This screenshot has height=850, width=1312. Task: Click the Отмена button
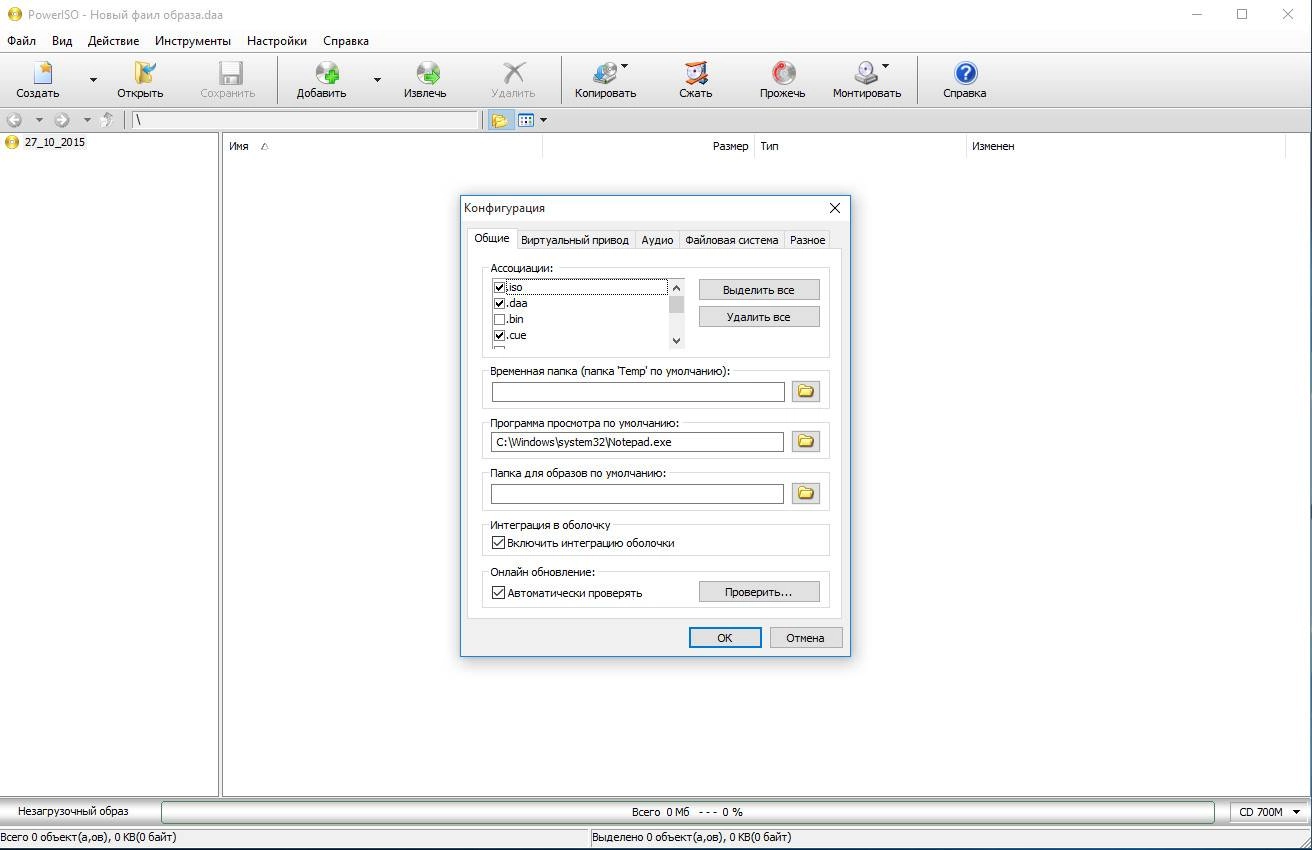pos(806,638)
